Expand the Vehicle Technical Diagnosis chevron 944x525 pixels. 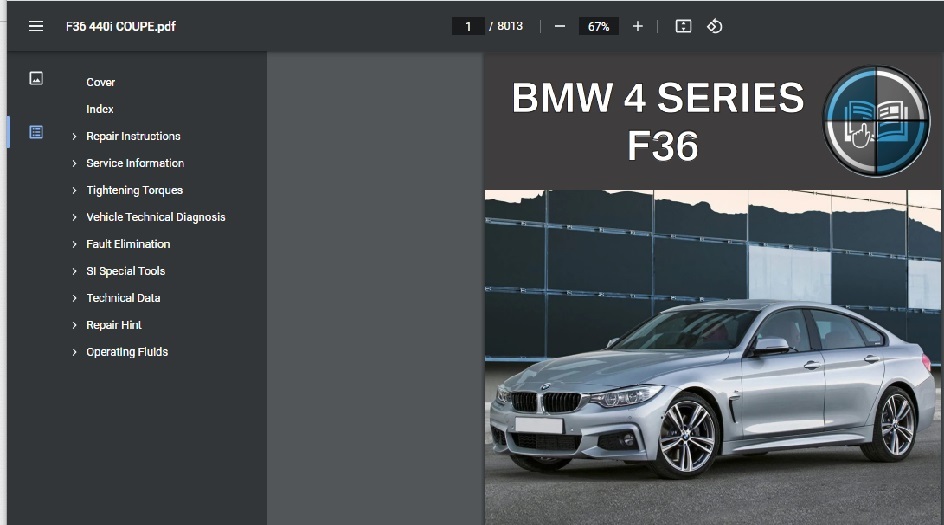pos(74,217)
